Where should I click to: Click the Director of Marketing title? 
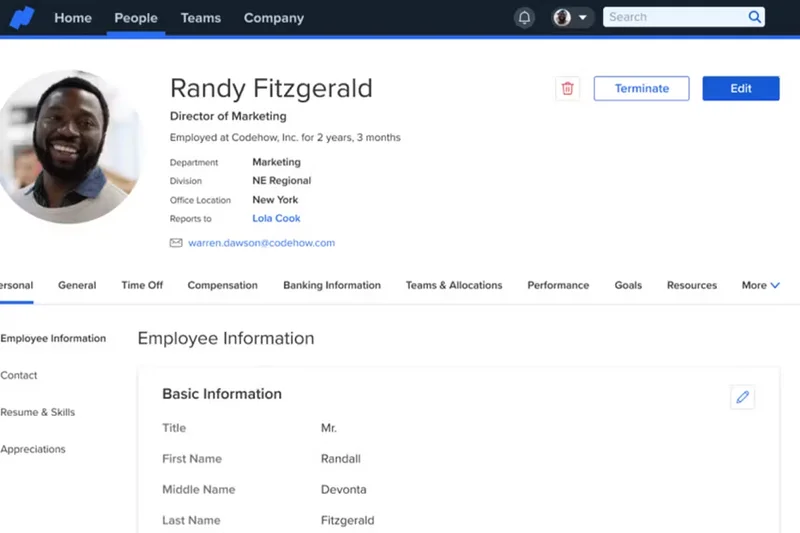228,116
